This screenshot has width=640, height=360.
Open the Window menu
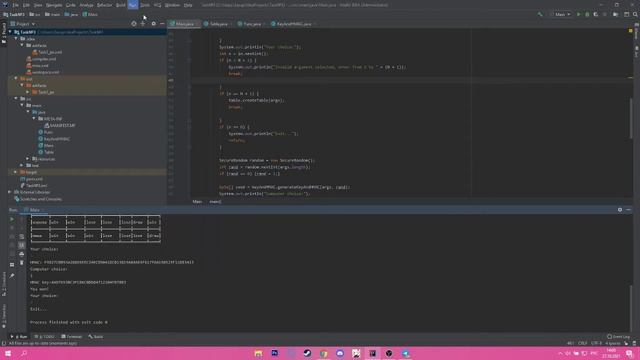click(172, 5)
